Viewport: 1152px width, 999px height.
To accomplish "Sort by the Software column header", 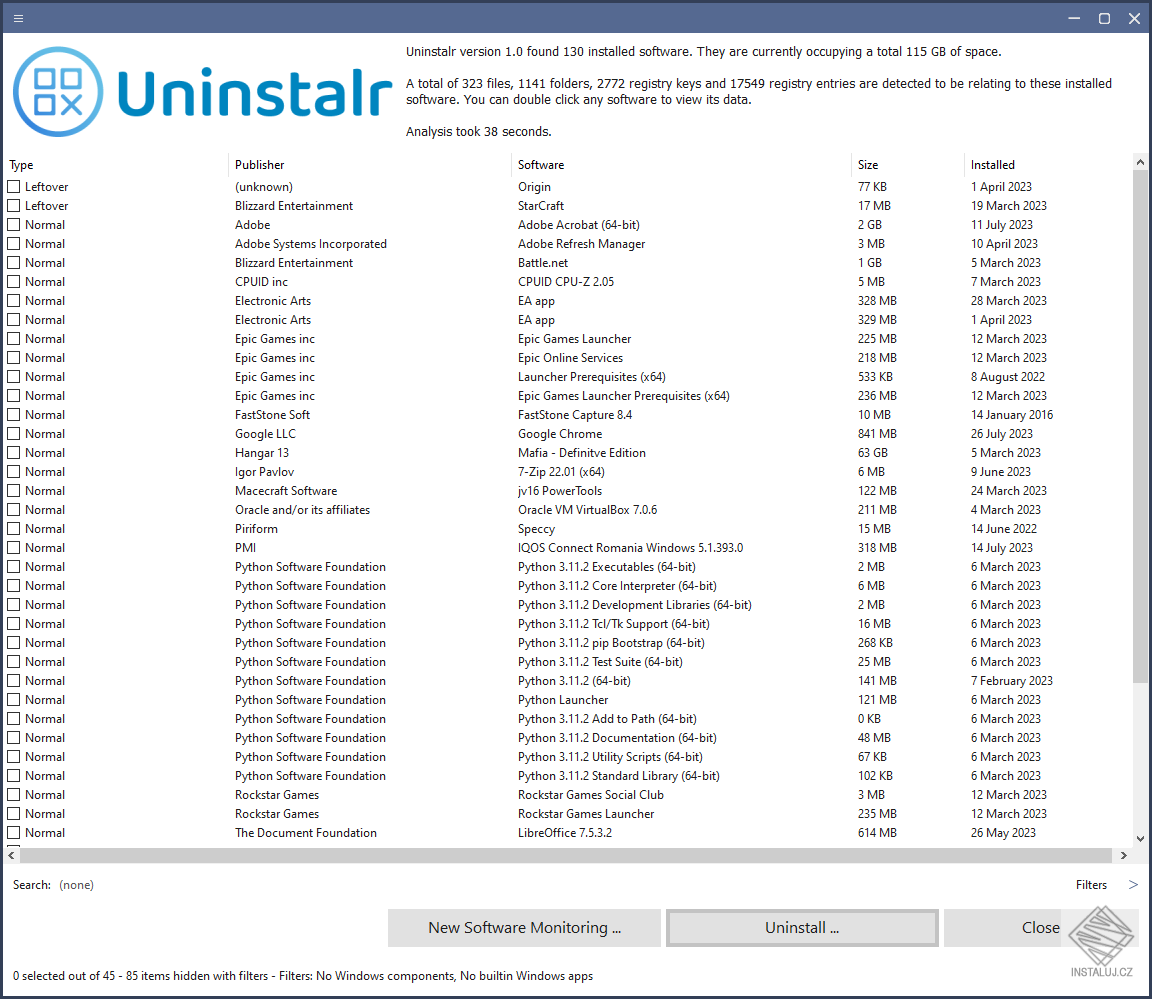I will tap(541, 165).
